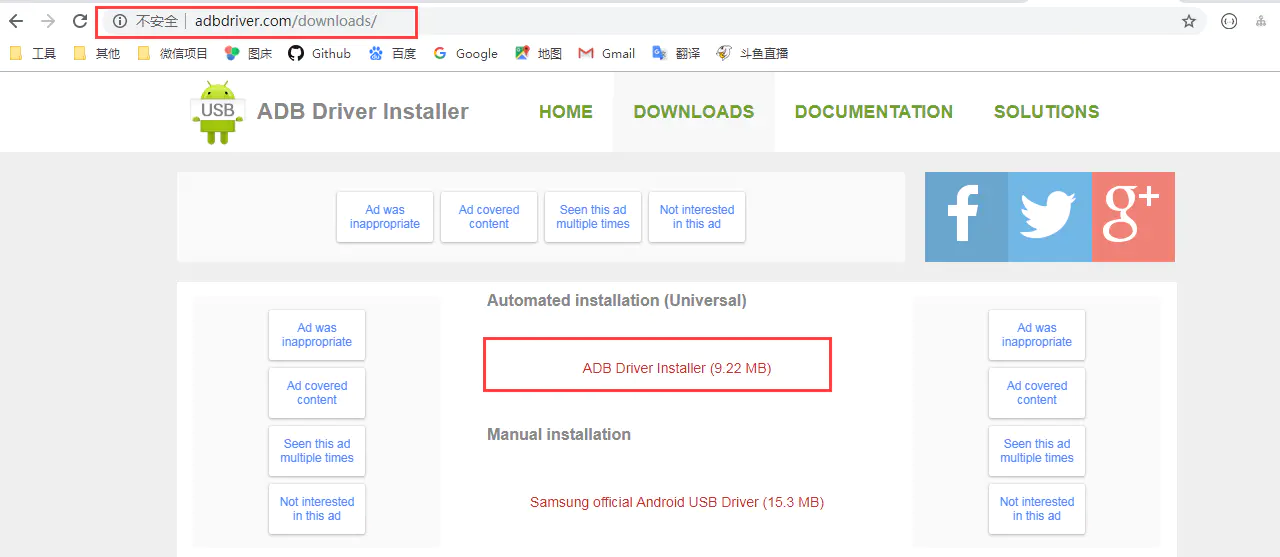This screenshot has height=557, width=1280.
Task: Open the Google Plus icon
Action: pyautogui.click(x=1132, y=217)
